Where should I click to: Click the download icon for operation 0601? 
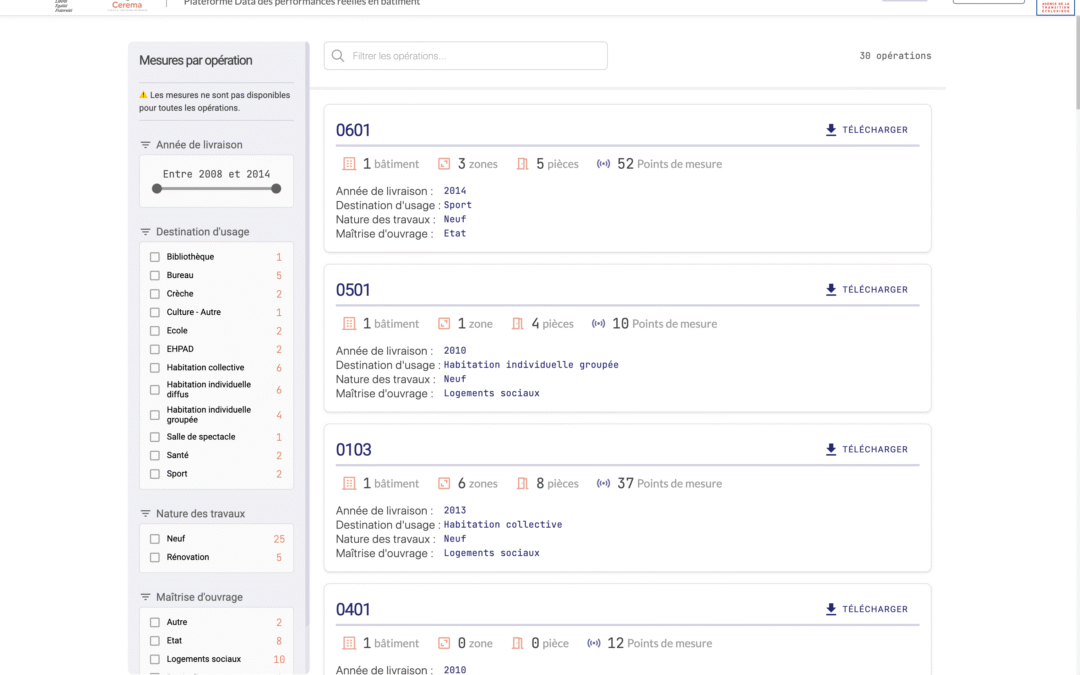(x=831, y=130)
